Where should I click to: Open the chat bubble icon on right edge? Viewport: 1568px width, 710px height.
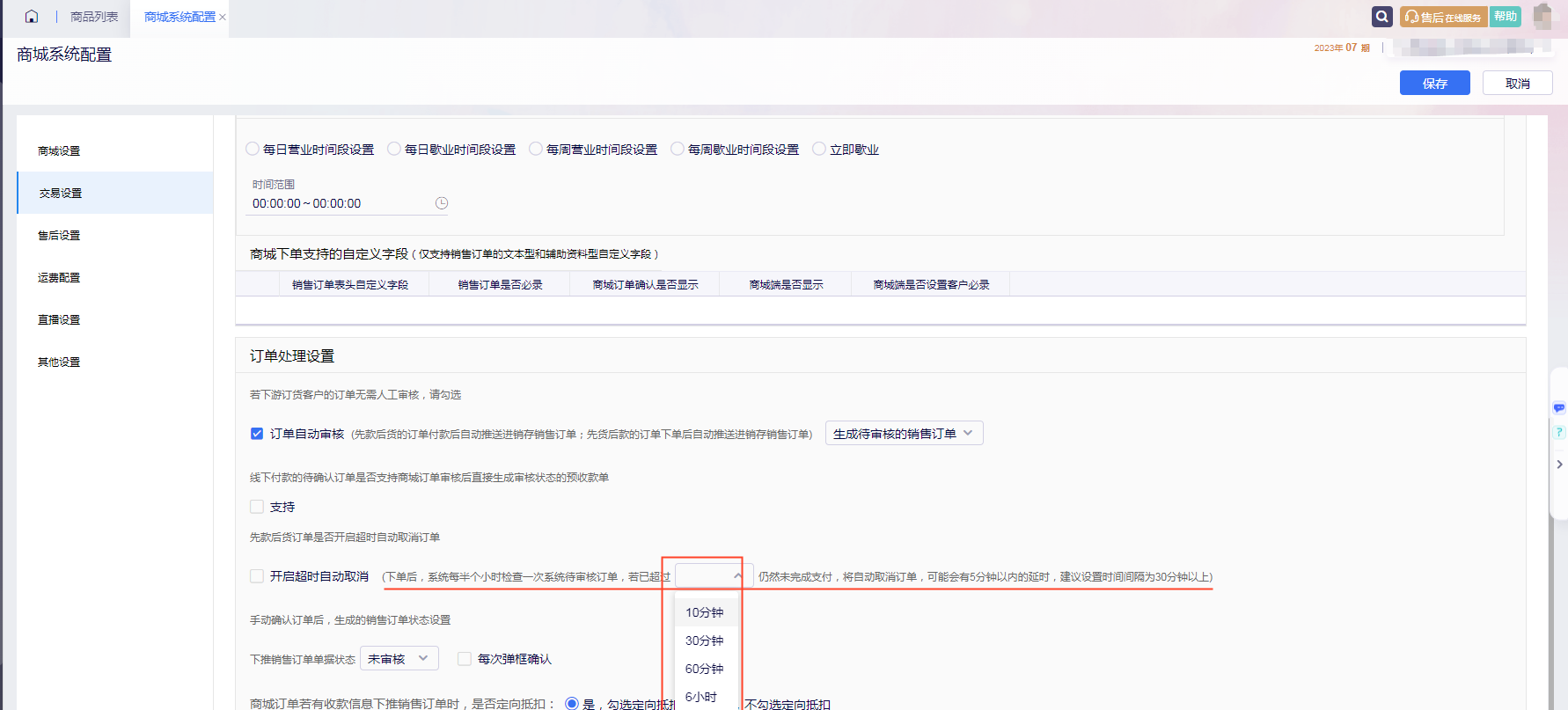point(1559,408)
